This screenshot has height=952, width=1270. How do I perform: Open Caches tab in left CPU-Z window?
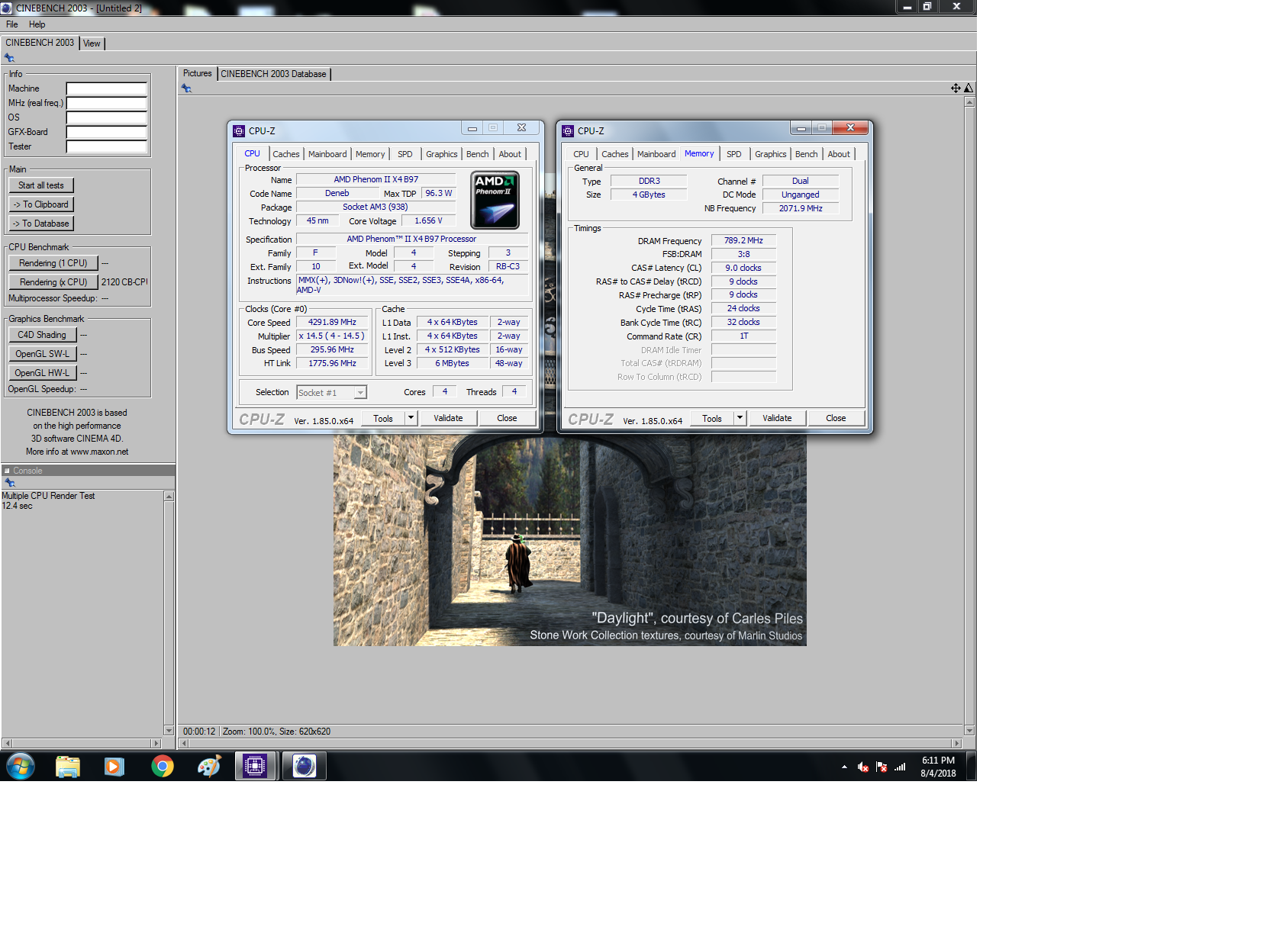(x=286, y=154)
